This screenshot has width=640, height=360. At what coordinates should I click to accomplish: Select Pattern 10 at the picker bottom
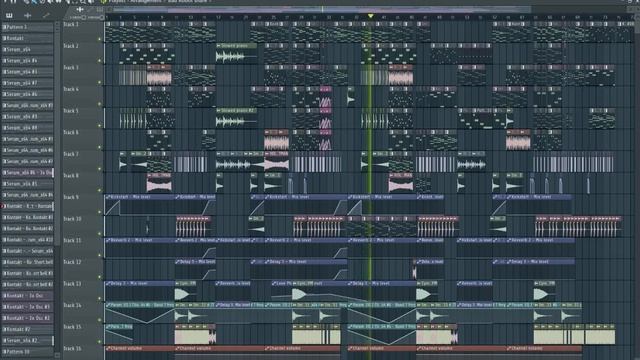pos(27,351)
